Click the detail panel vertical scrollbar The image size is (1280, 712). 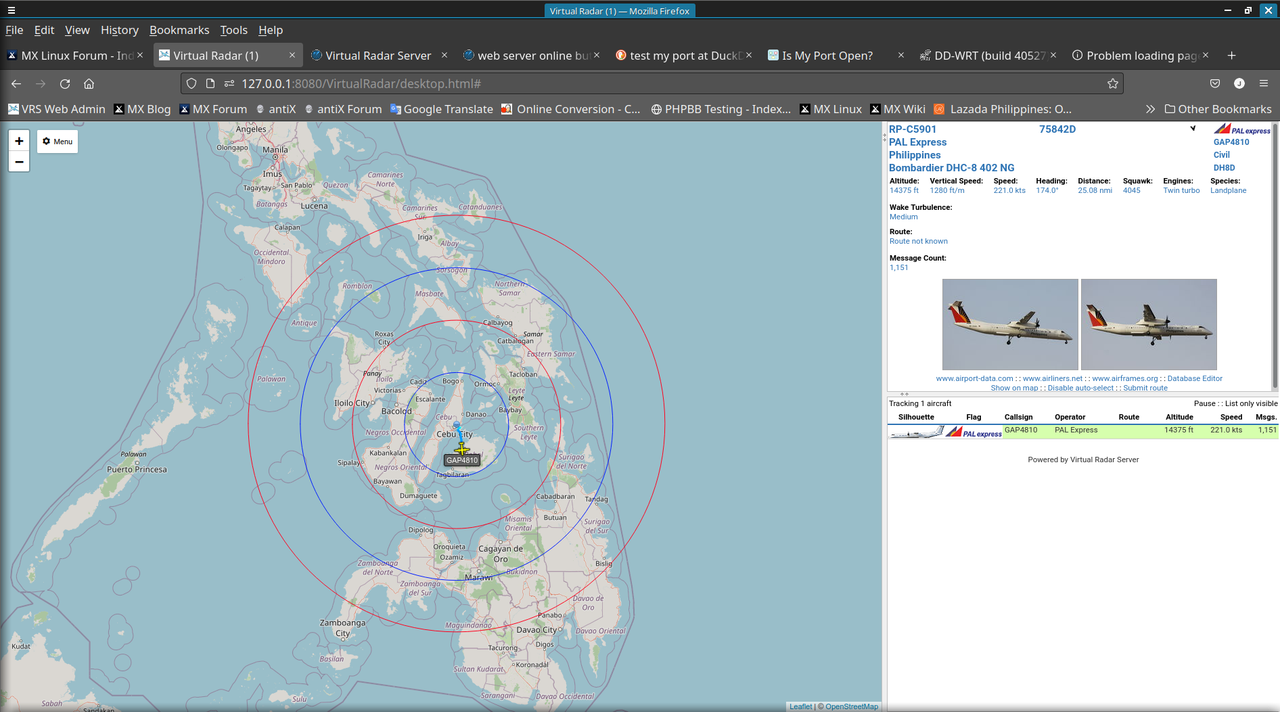[x=1275, y=256]
